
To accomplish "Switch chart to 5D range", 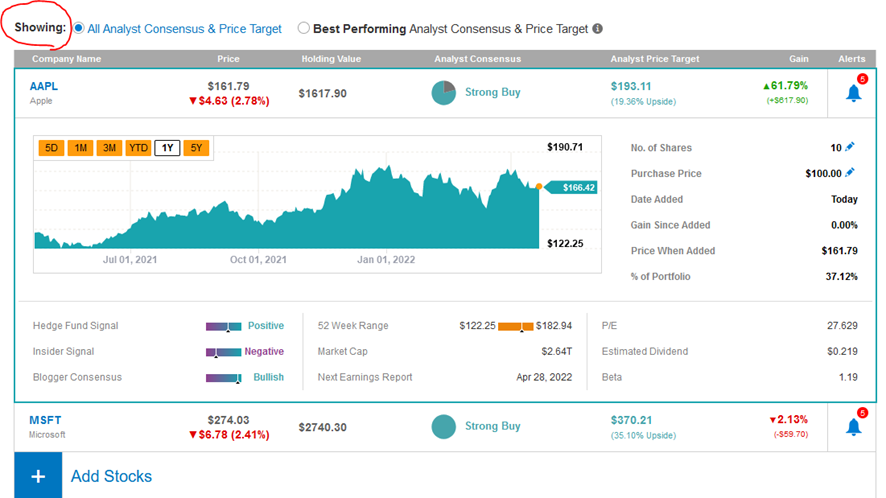I will coord(51,148).
